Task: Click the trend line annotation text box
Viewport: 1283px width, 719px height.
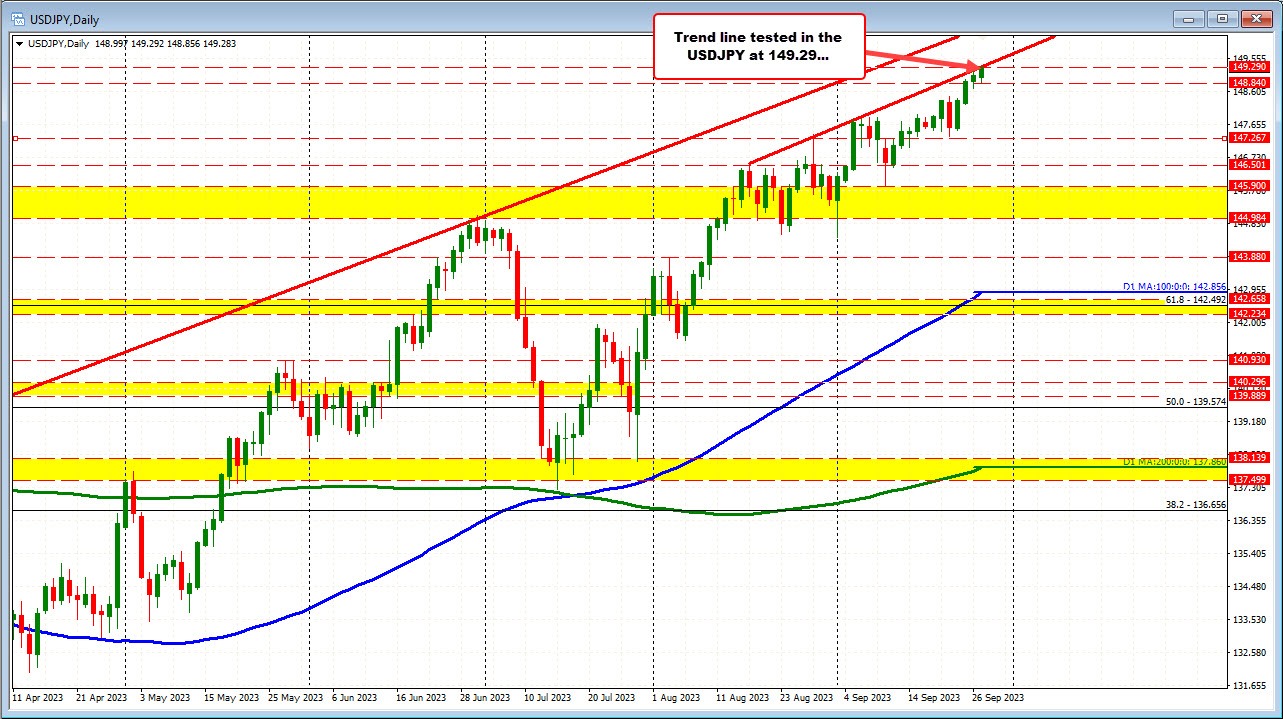Action: [x=758, y=45]
